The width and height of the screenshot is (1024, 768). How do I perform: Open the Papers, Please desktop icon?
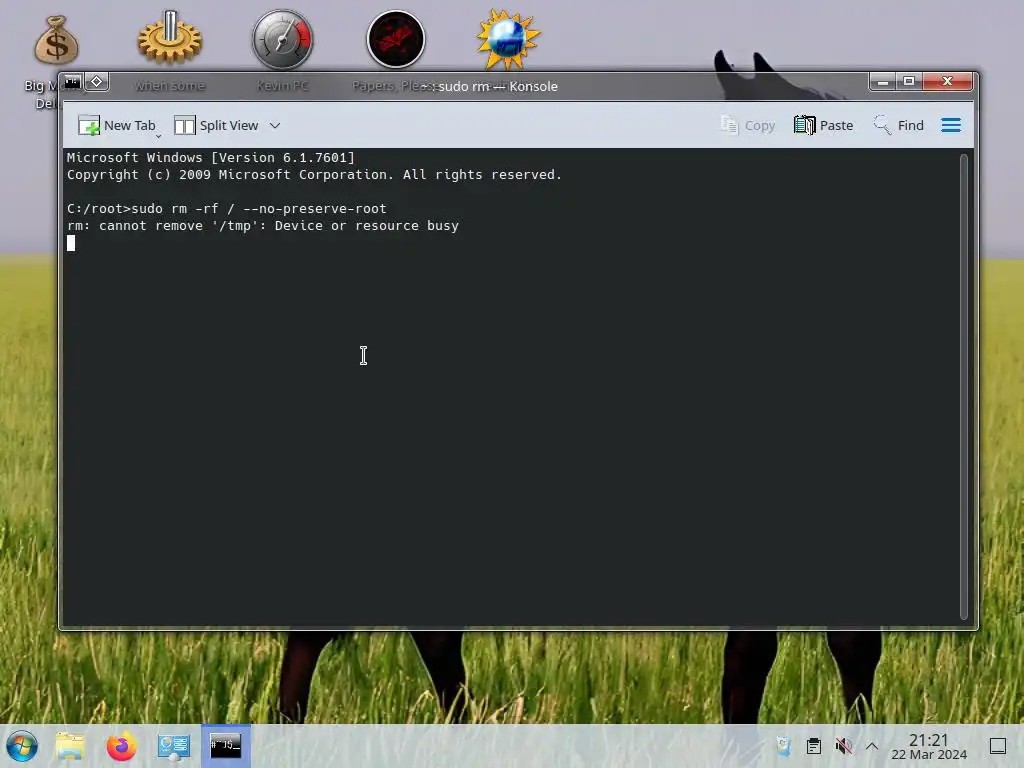pyautogui.click(x=396, y=39)
